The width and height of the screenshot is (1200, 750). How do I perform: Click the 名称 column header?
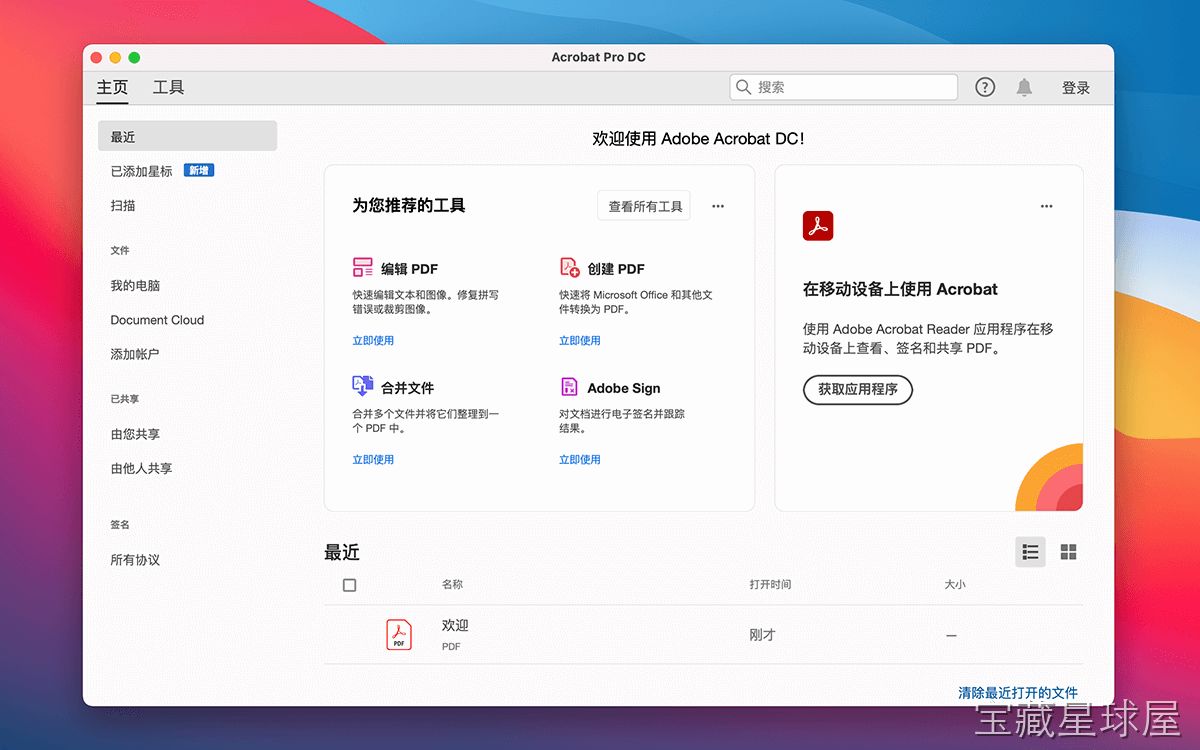point(452,584)
